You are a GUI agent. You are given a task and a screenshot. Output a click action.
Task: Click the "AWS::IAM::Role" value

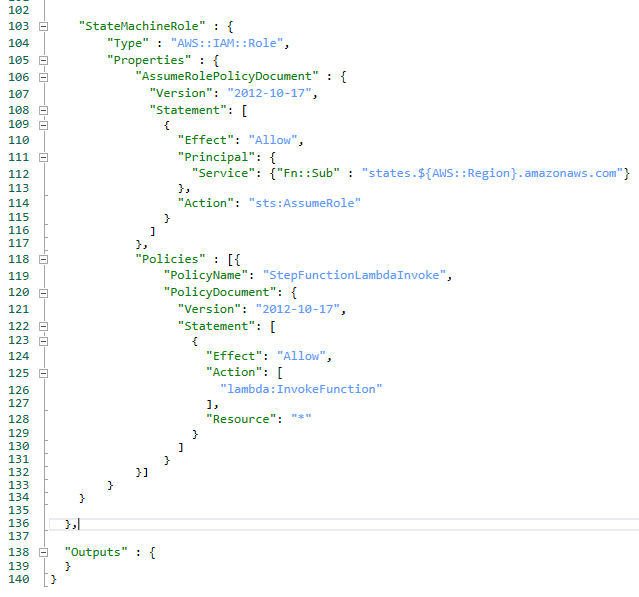coord(227,43)
